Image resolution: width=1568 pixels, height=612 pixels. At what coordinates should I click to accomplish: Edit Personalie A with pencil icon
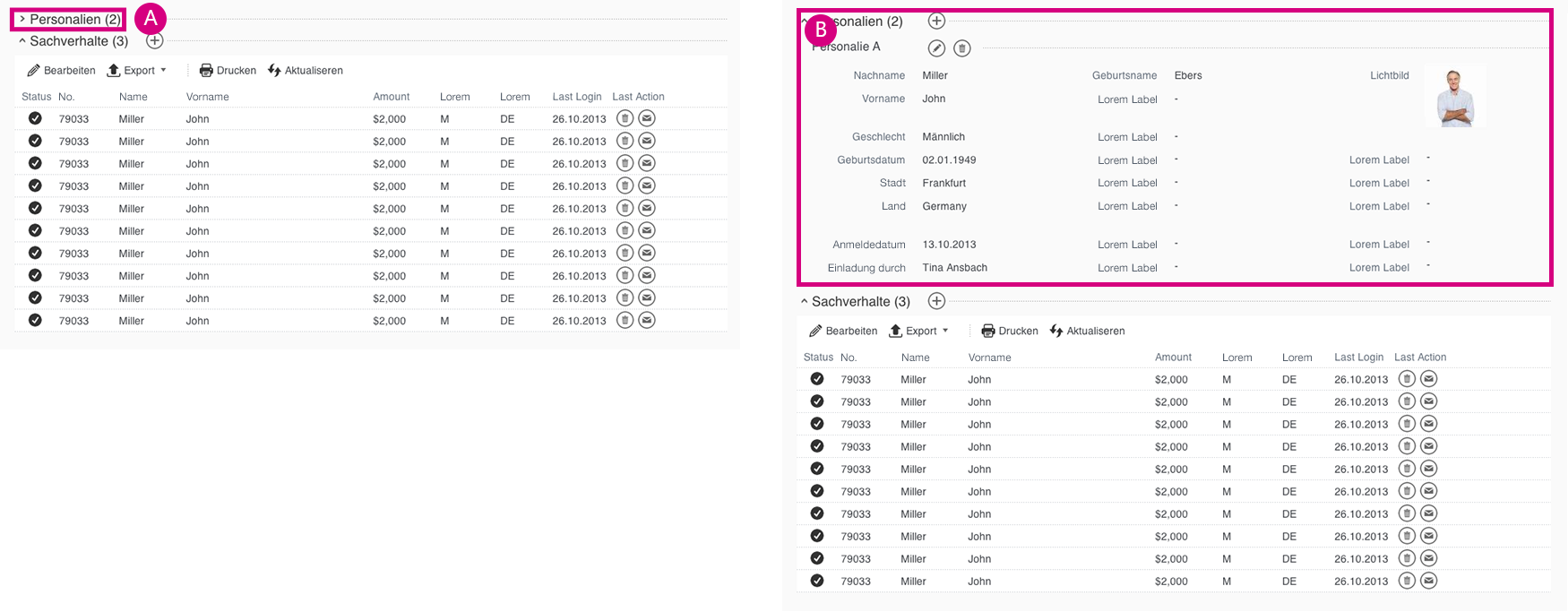tap(936, 47)
